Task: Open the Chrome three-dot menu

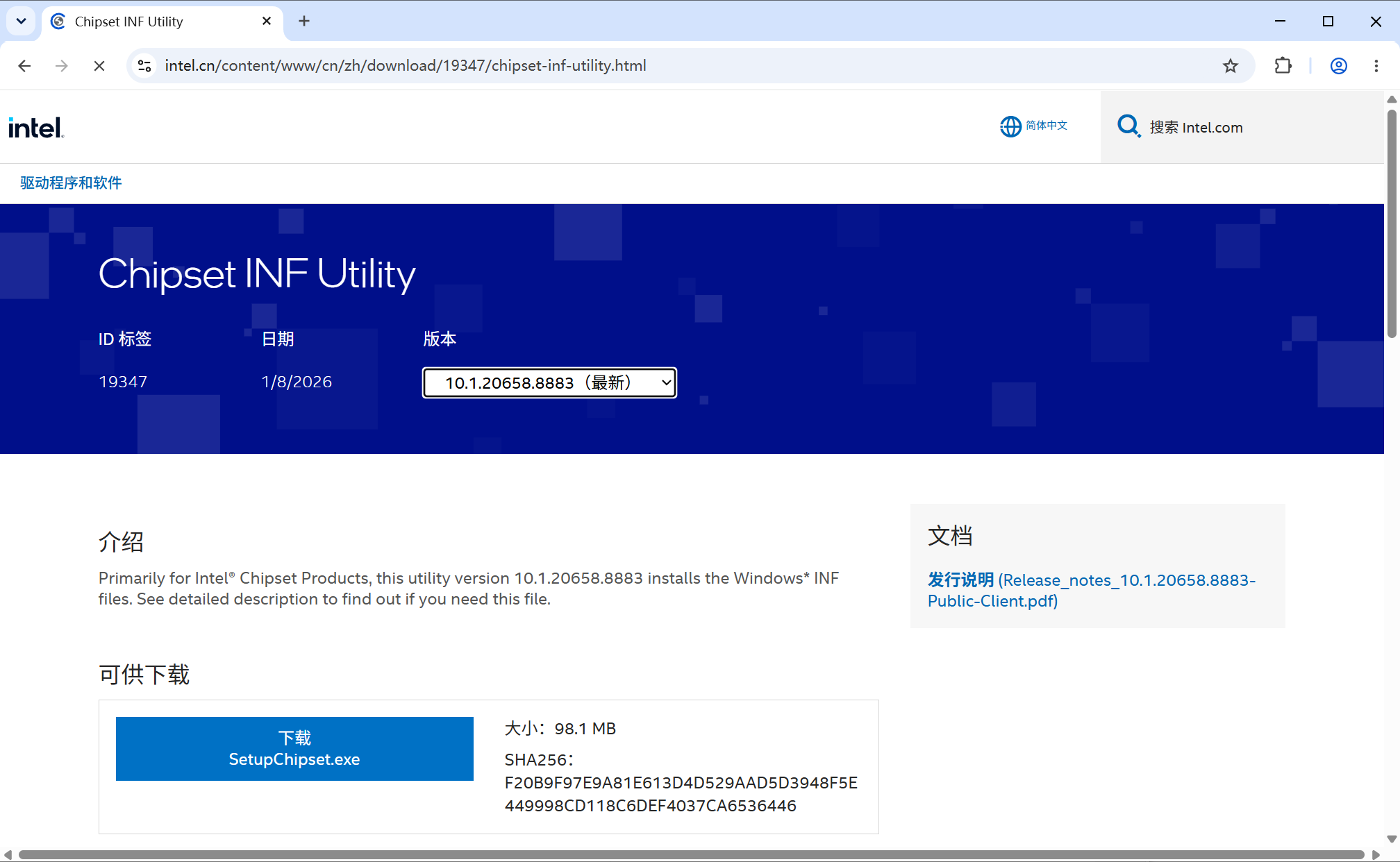Action: click(x=1376, y=66)
